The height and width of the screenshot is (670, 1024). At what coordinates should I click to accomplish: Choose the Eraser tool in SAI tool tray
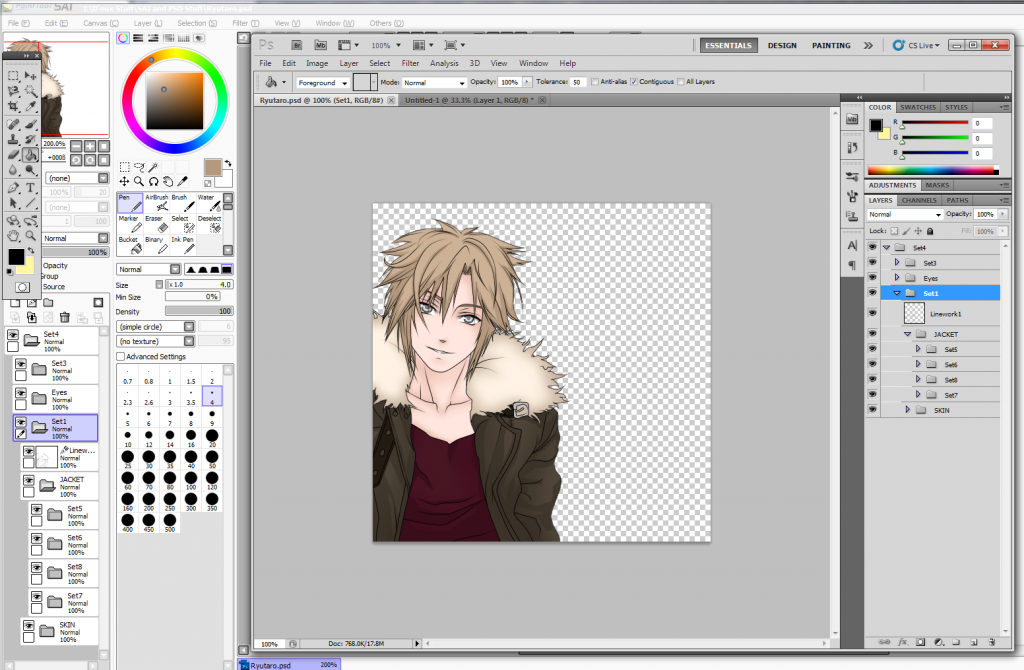point(154,225)
